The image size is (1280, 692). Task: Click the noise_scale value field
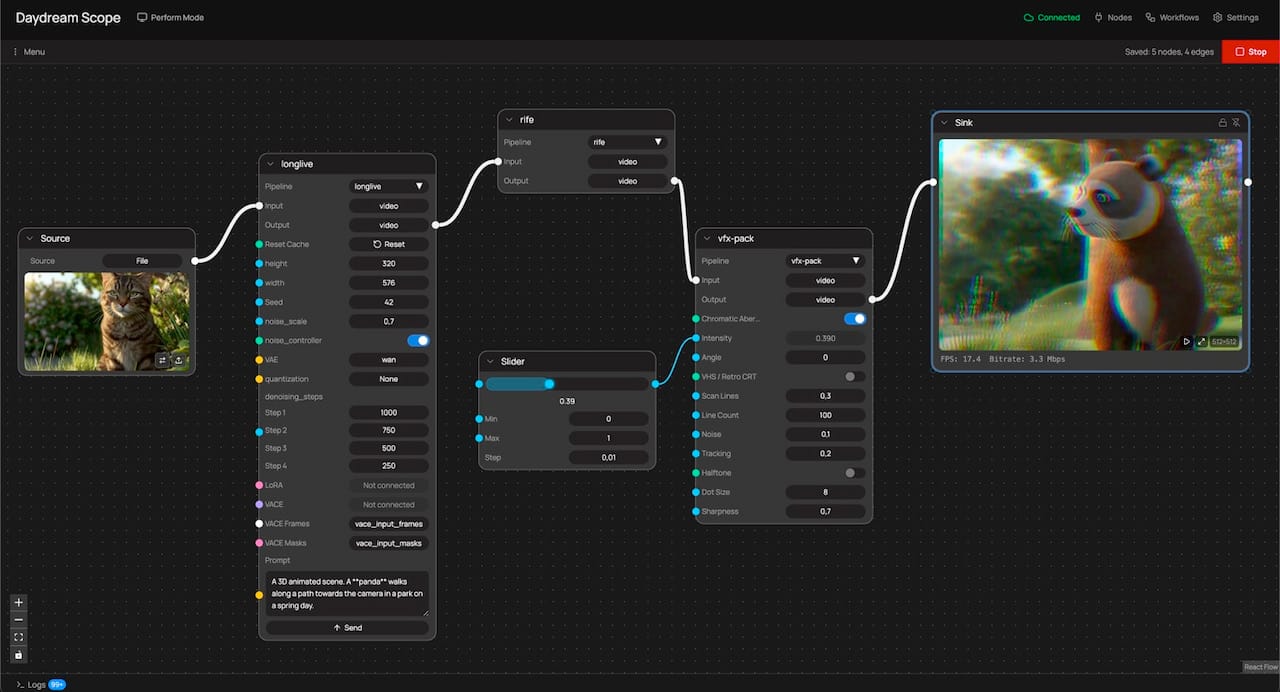(389, 322)
